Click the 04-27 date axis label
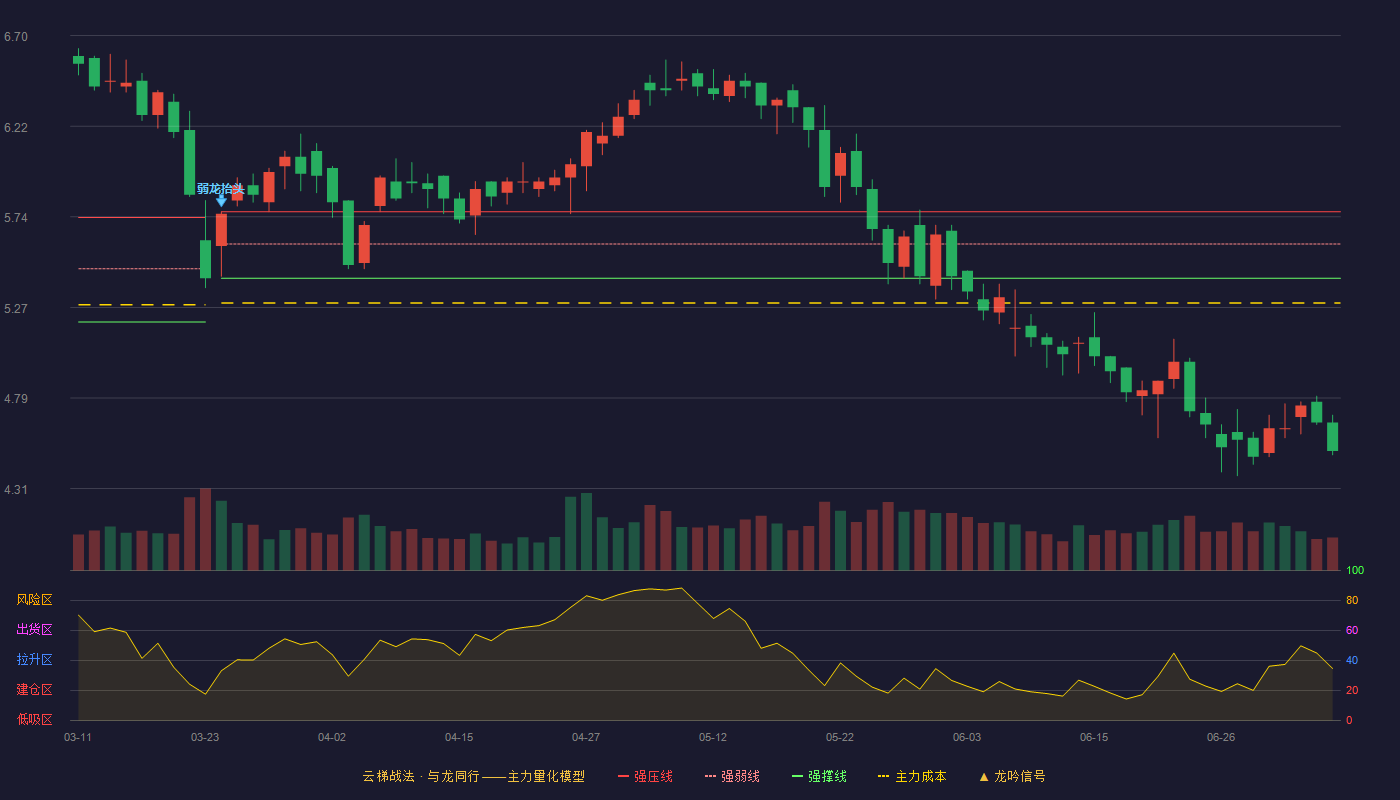The height and width of the screenshot is (800, 1400). tap(586, 737)
